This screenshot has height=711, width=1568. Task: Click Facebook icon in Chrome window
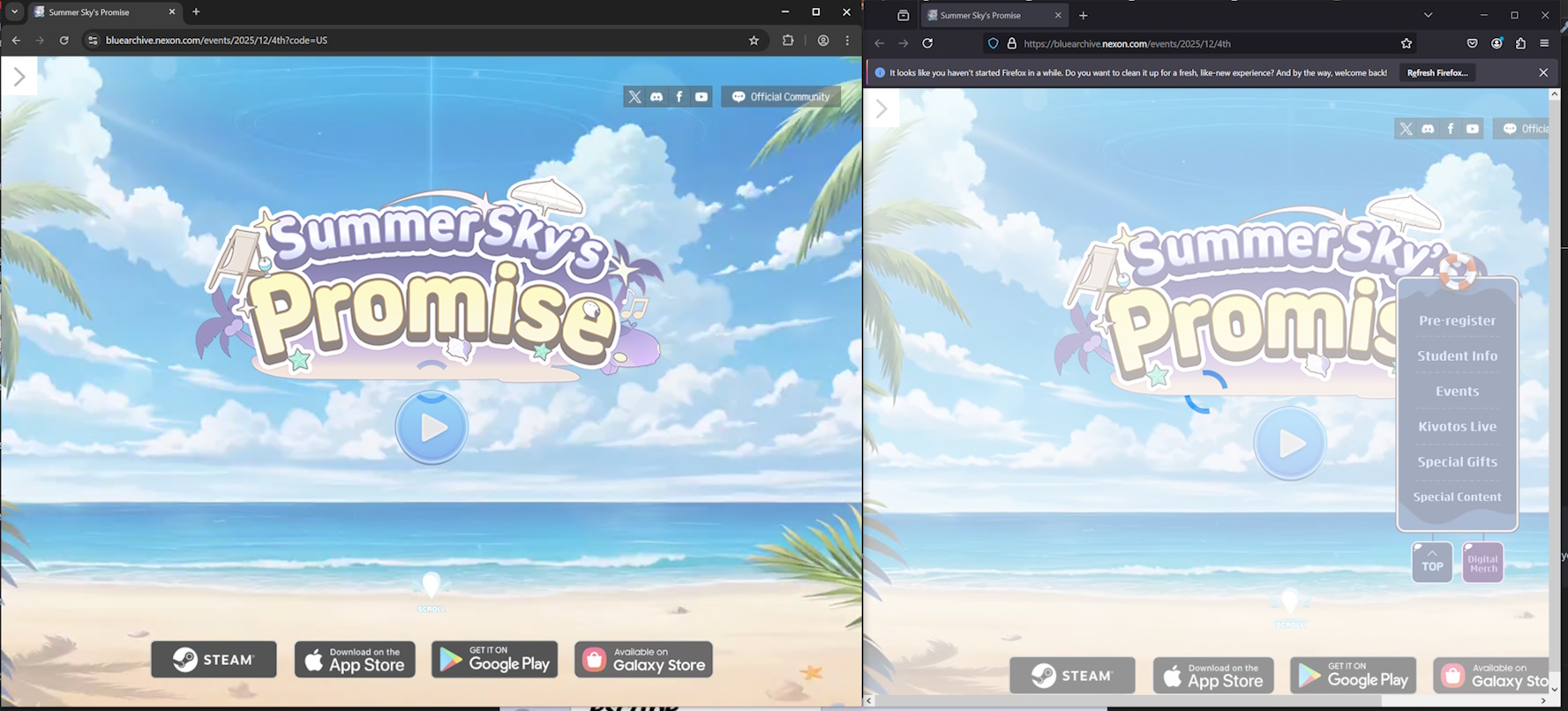[x=679, y=97]
